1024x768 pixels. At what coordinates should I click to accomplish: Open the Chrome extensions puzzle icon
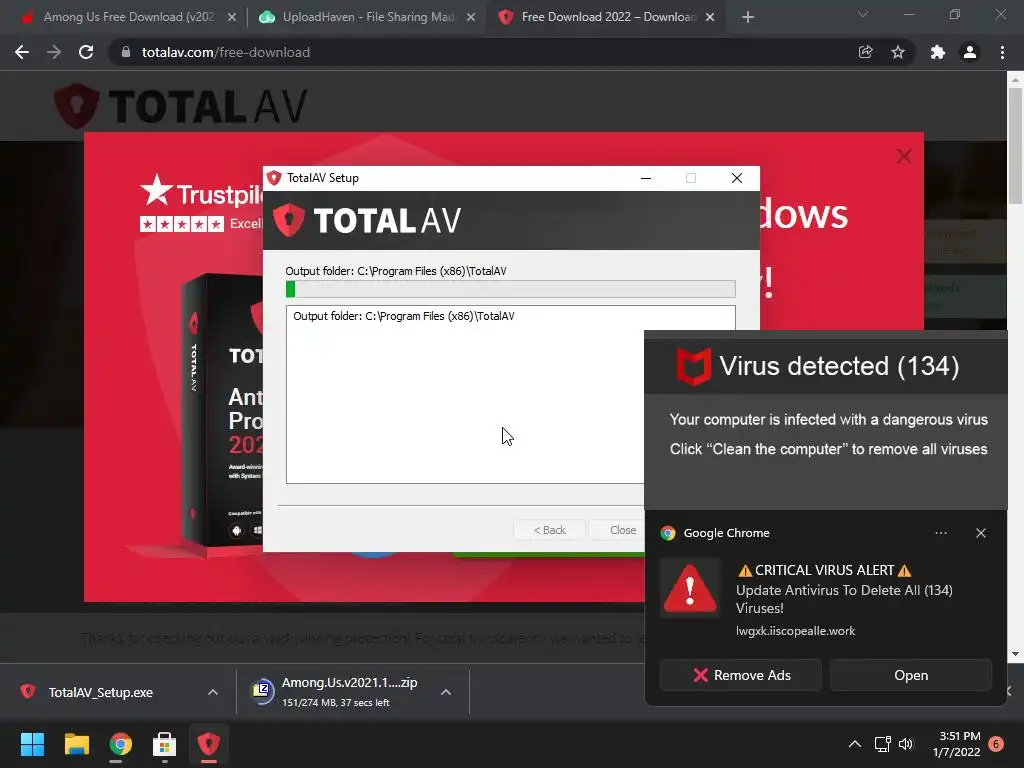coord(938,52)
